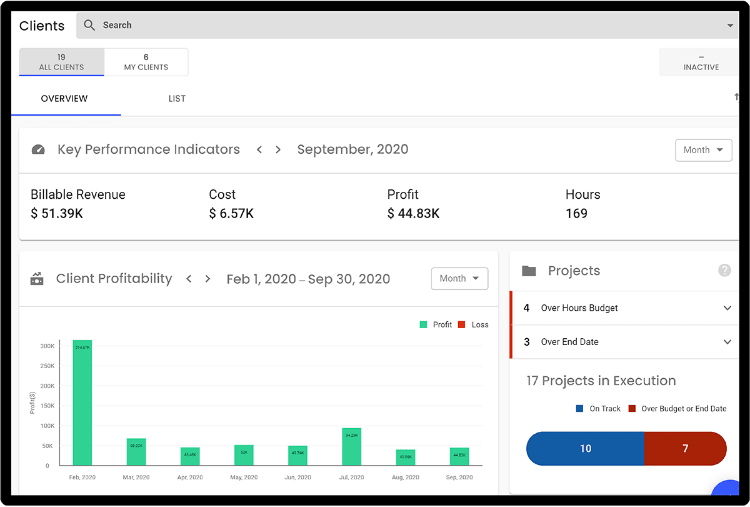The width and height of the screenshot is (750, 507).
Task: Click the Projects folder icon
Action: [529, 271]
